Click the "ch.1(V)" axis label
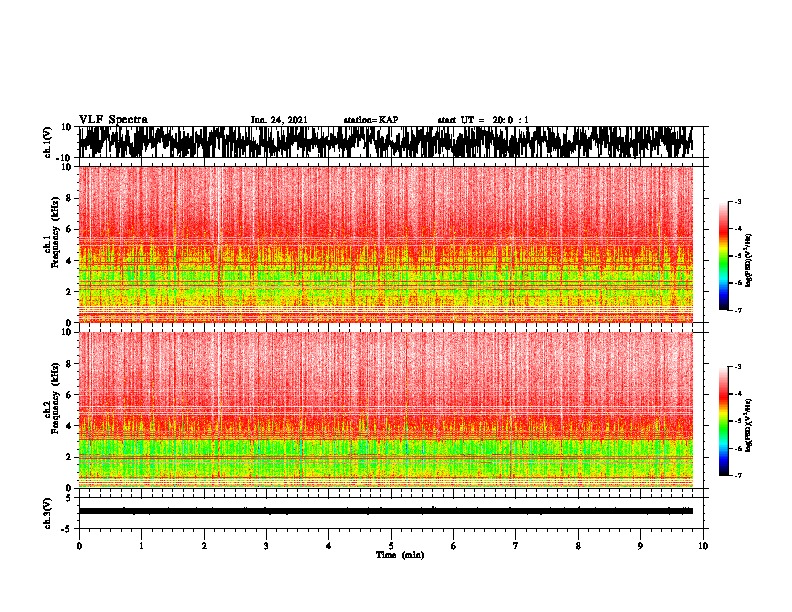 click(48, 142)
